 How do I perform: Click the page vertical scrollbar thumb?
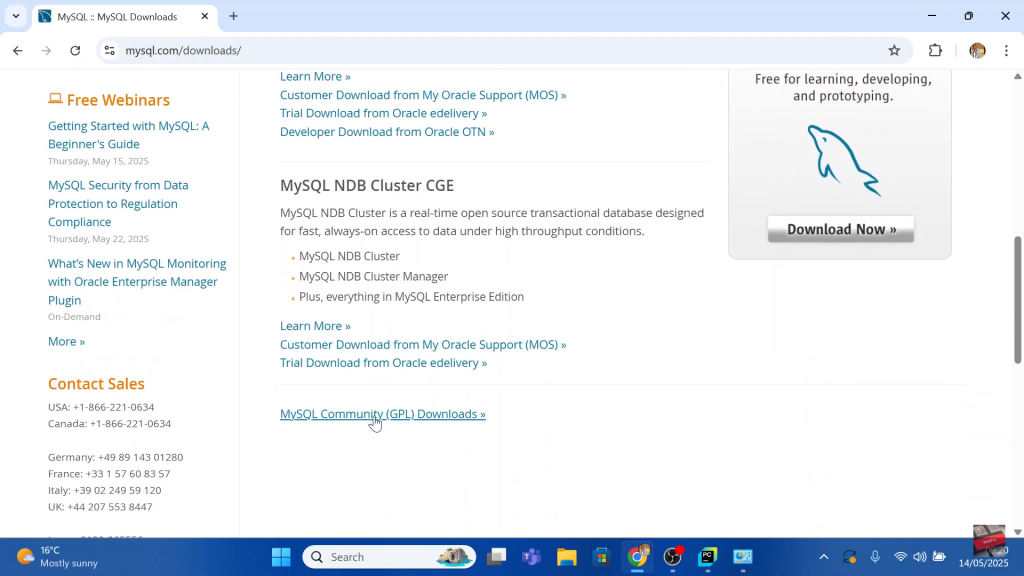click(x=1017, y=300)
